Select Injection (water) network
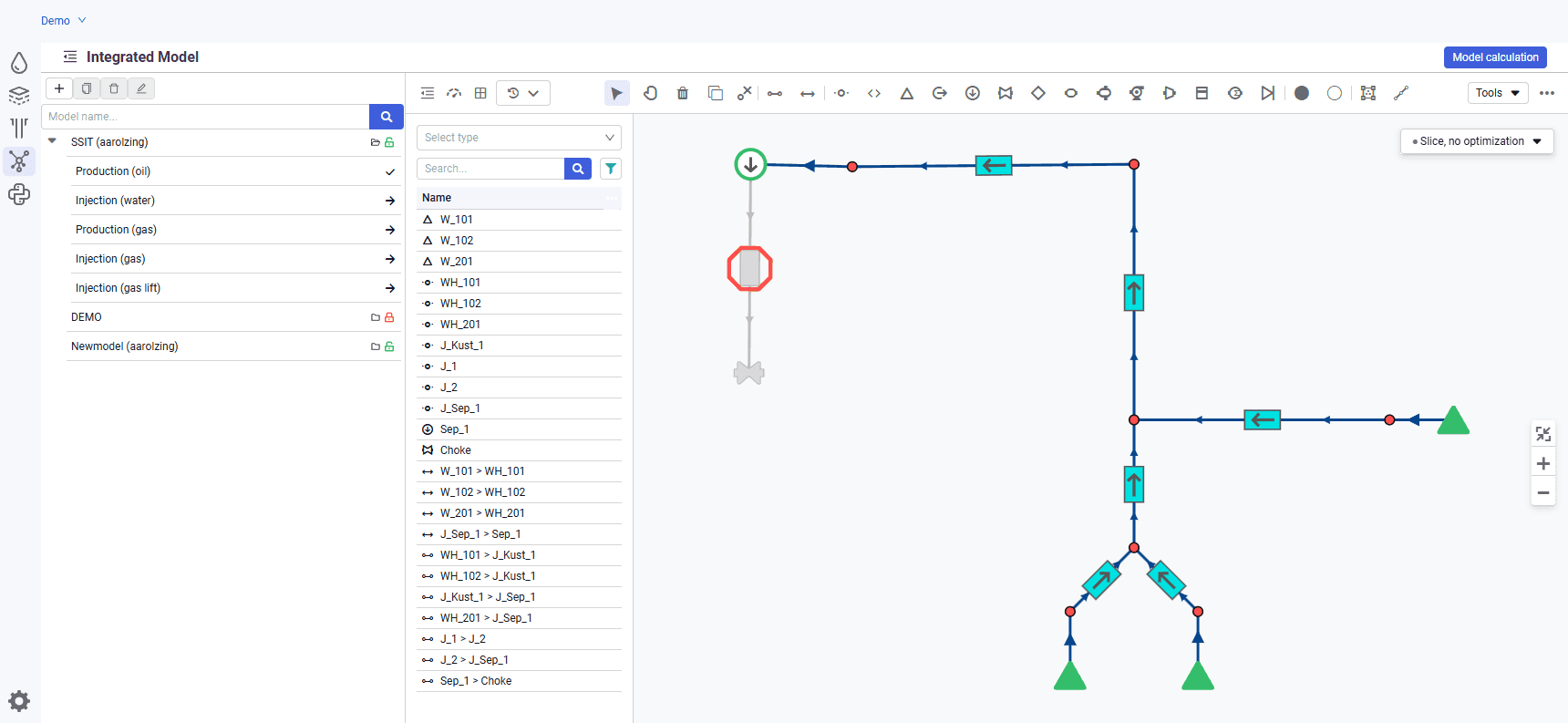The image size is (1568, 723). point(234,201)
